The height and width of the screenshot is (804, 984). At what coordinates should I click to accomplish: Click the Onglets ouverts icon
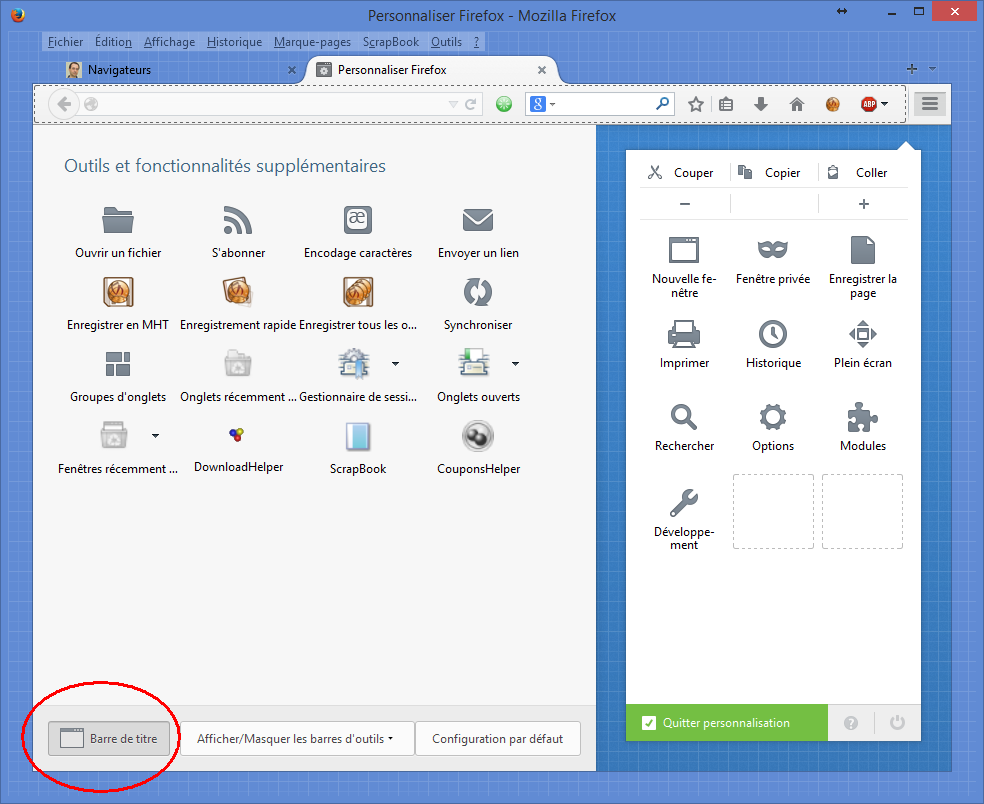click(474, 363)
